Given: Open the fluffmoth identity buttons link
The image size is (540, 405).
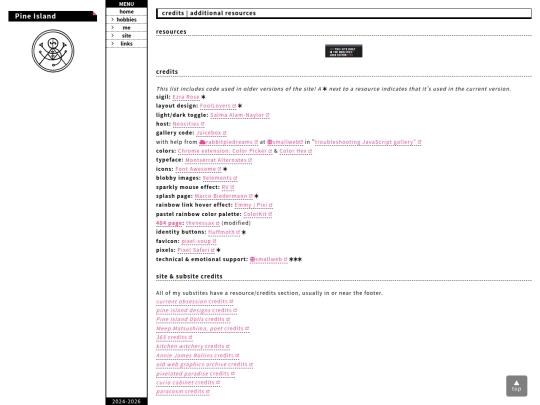Looking at the screenshot, I should (224, 232).
